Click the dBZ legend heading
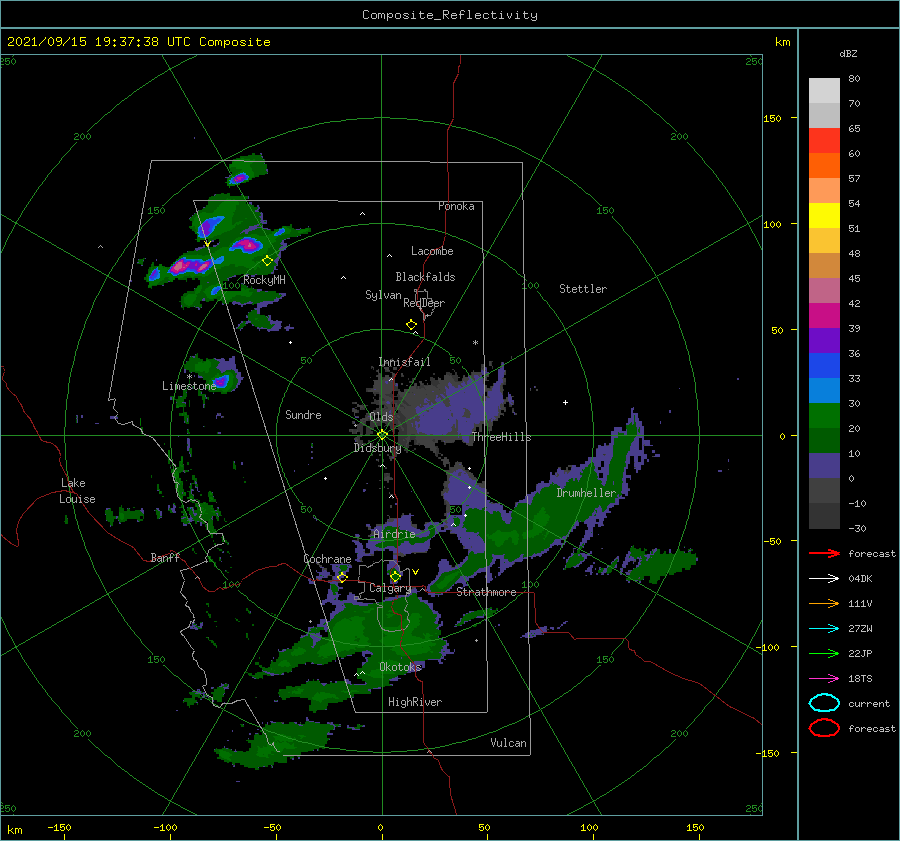The width and height of the screenshot is (900, 841). click(x=848, y=53)
